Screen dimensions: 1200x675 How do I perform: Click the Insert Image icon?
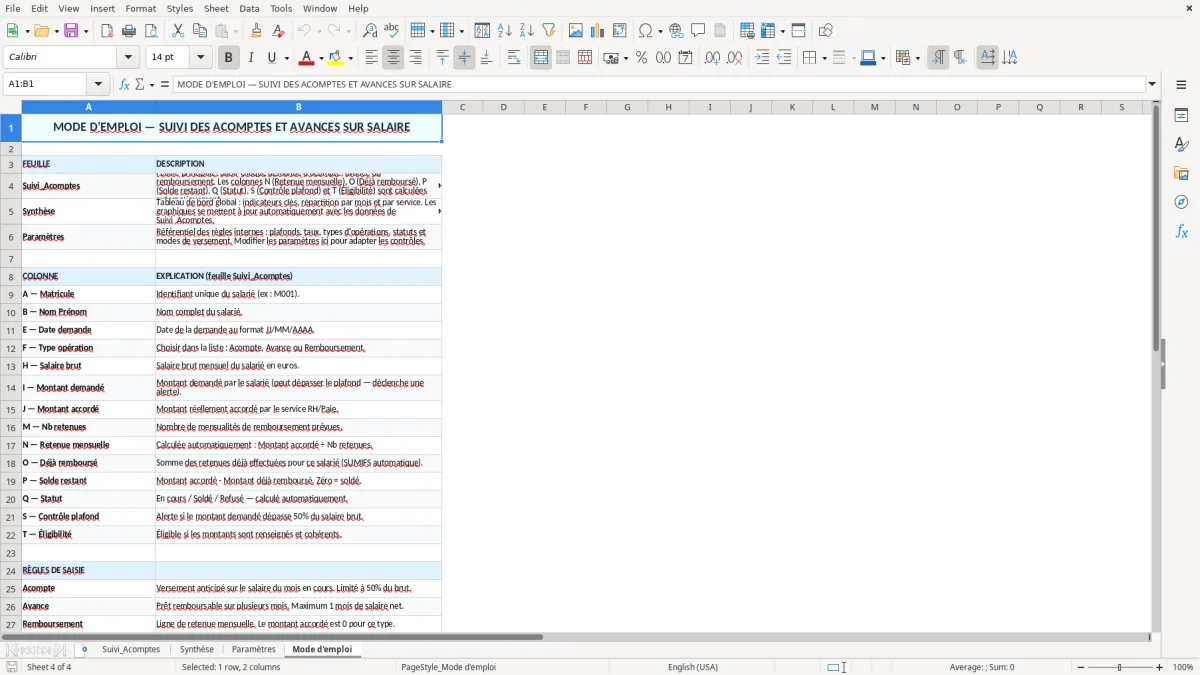576,31
